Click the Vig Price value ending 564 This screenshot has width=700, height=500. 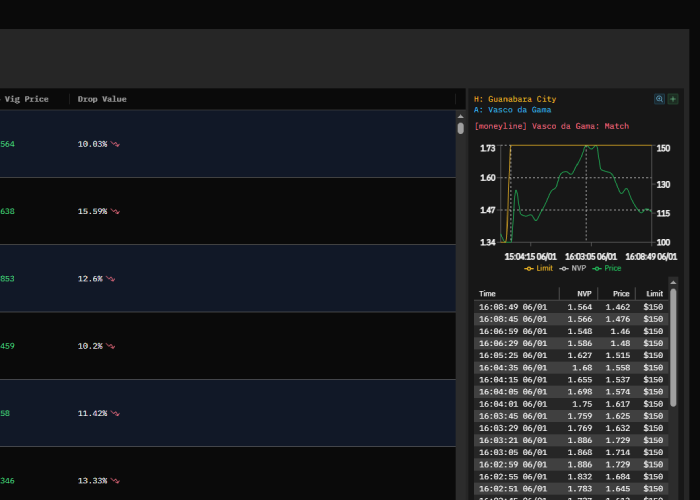(x=7, y=144)
